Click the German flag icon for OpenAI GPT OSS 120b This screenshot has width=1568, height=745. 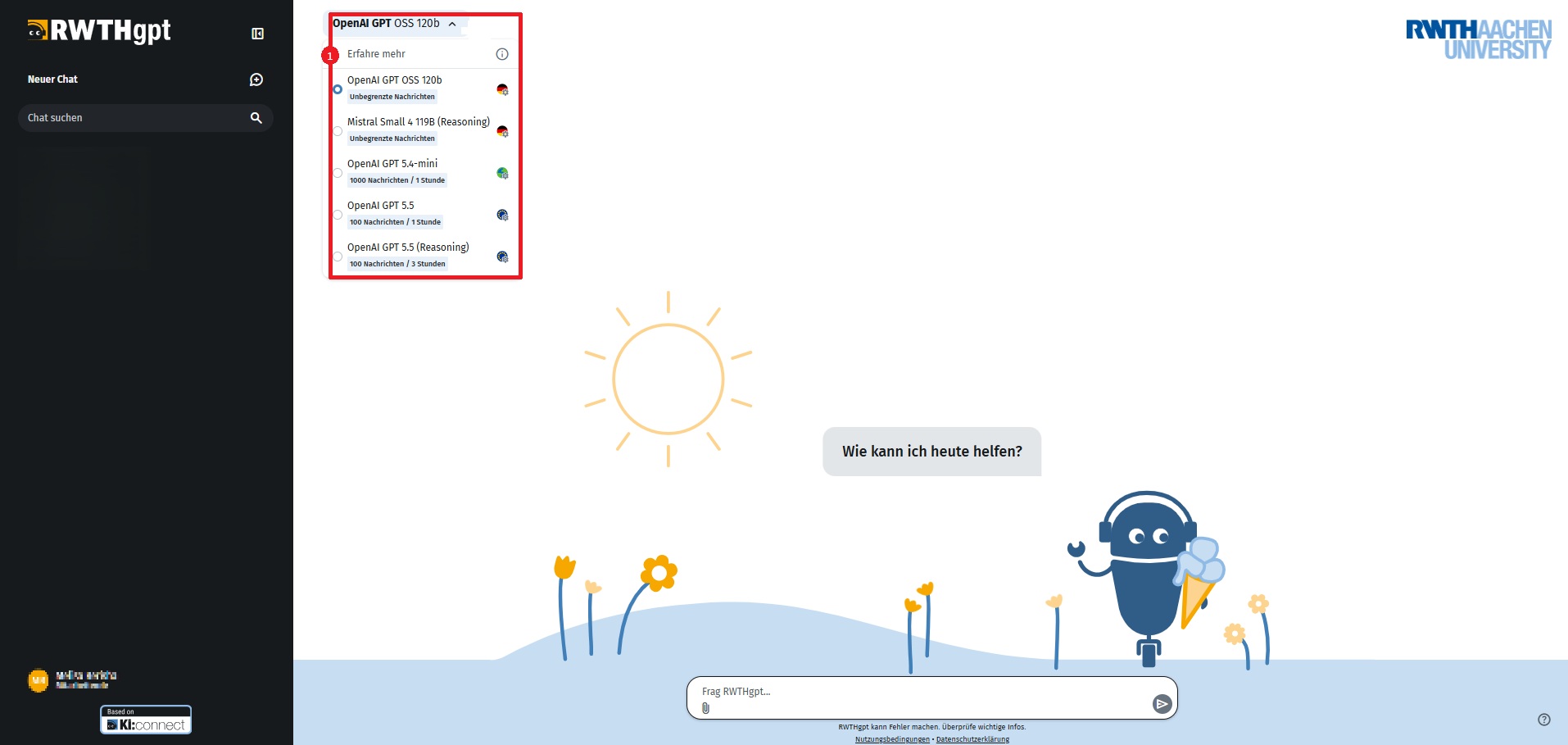pos(502,89)
